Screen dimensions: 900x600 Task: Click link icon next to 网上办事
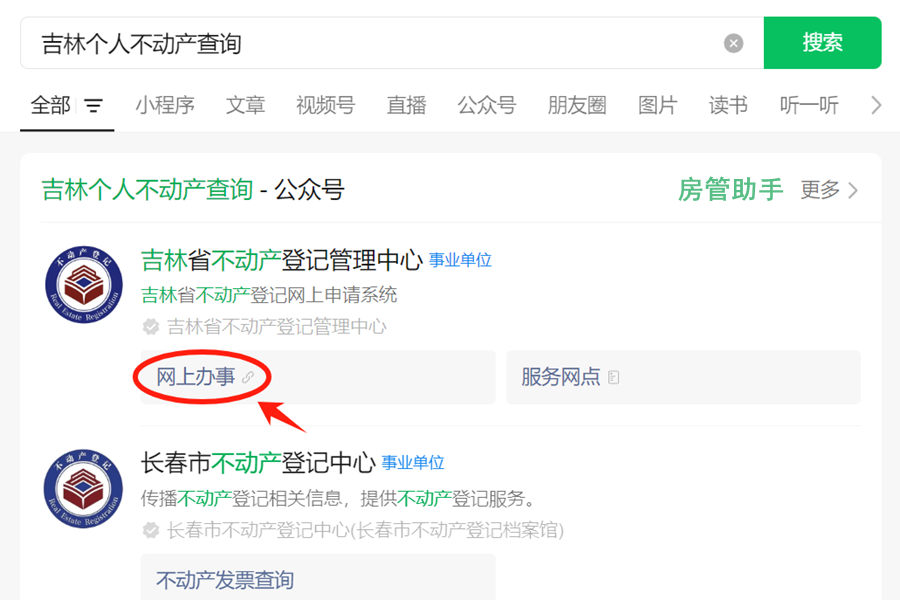coord(248,377)
